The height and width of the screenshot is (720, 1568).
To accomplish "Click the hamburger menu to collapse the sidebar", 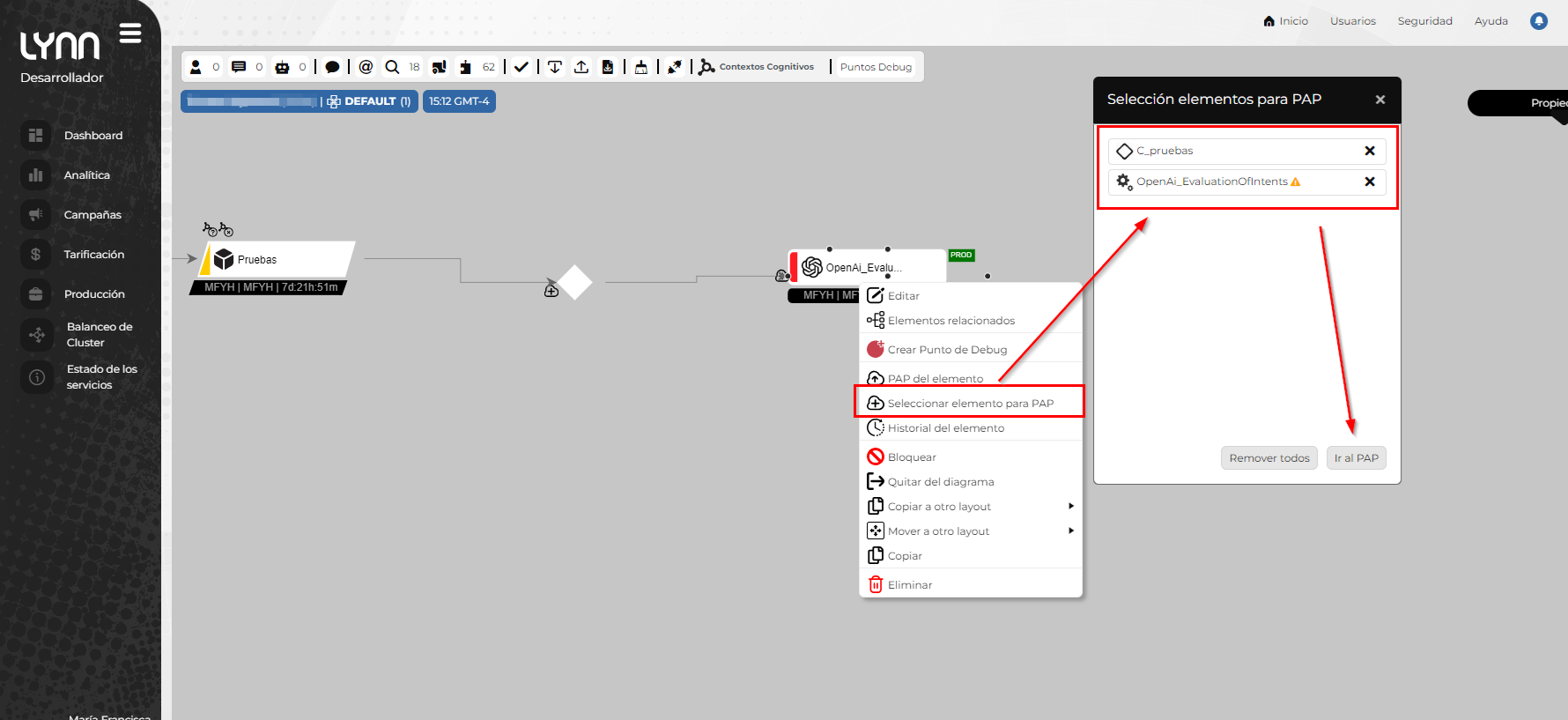I will [x=130, y=33].
